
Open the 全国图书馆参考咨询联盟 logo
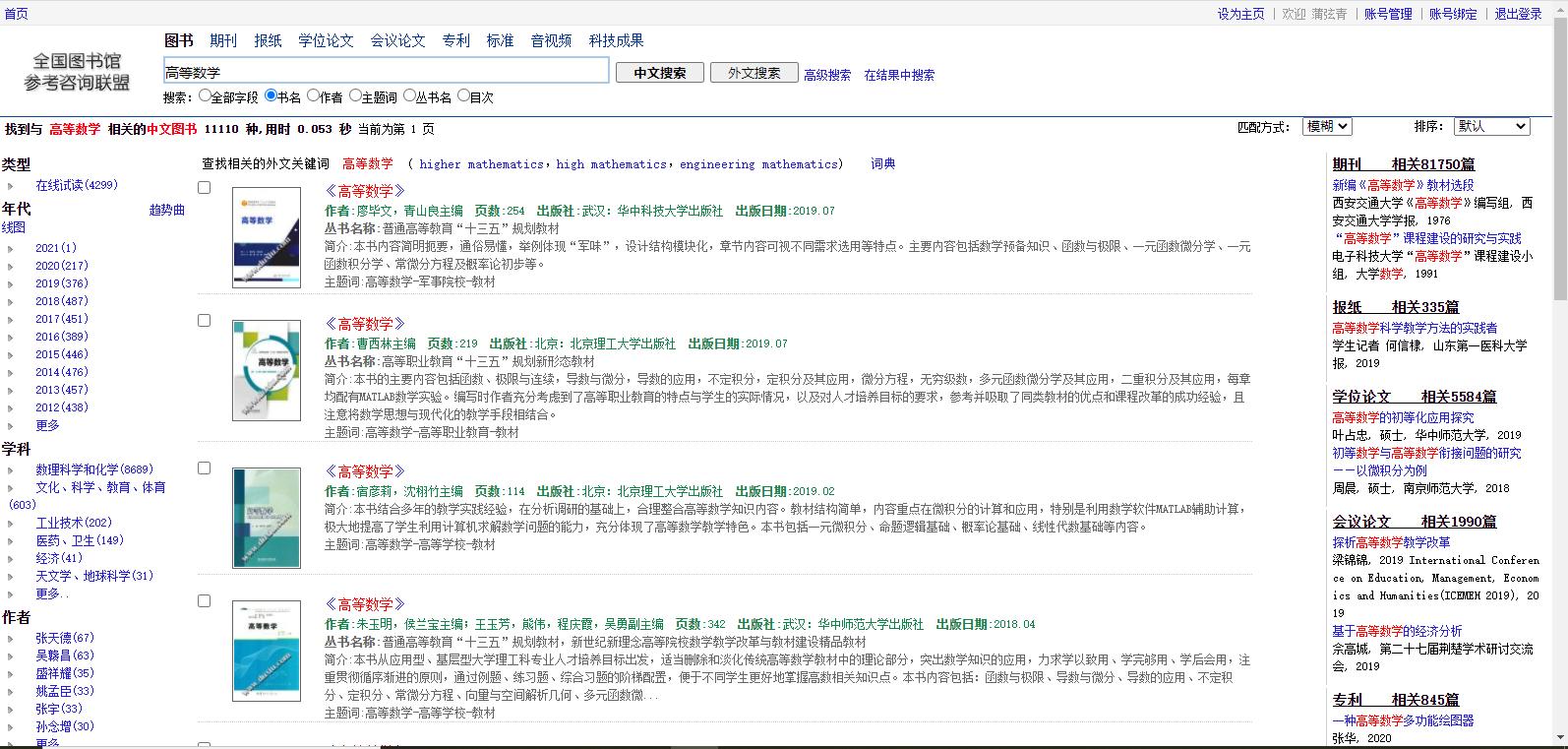[x=78, y=72]
